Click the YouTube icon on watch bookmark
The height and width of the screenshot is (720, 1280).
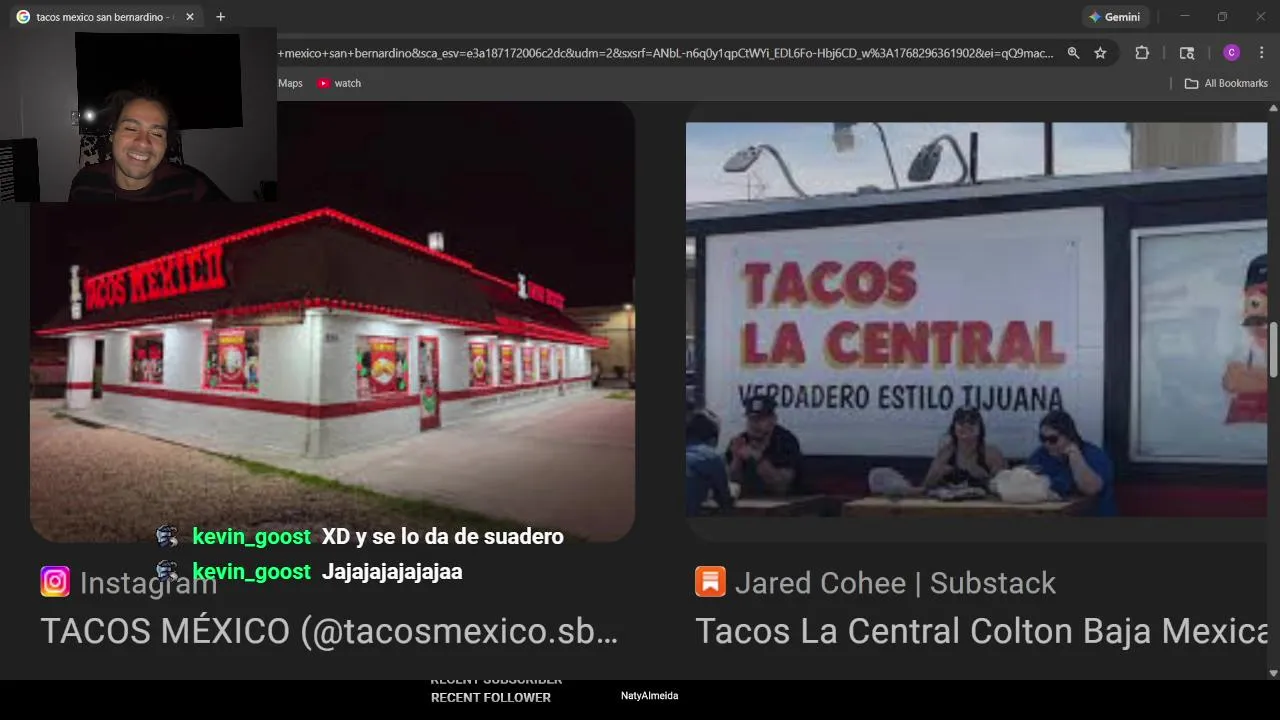pos(323,83)
